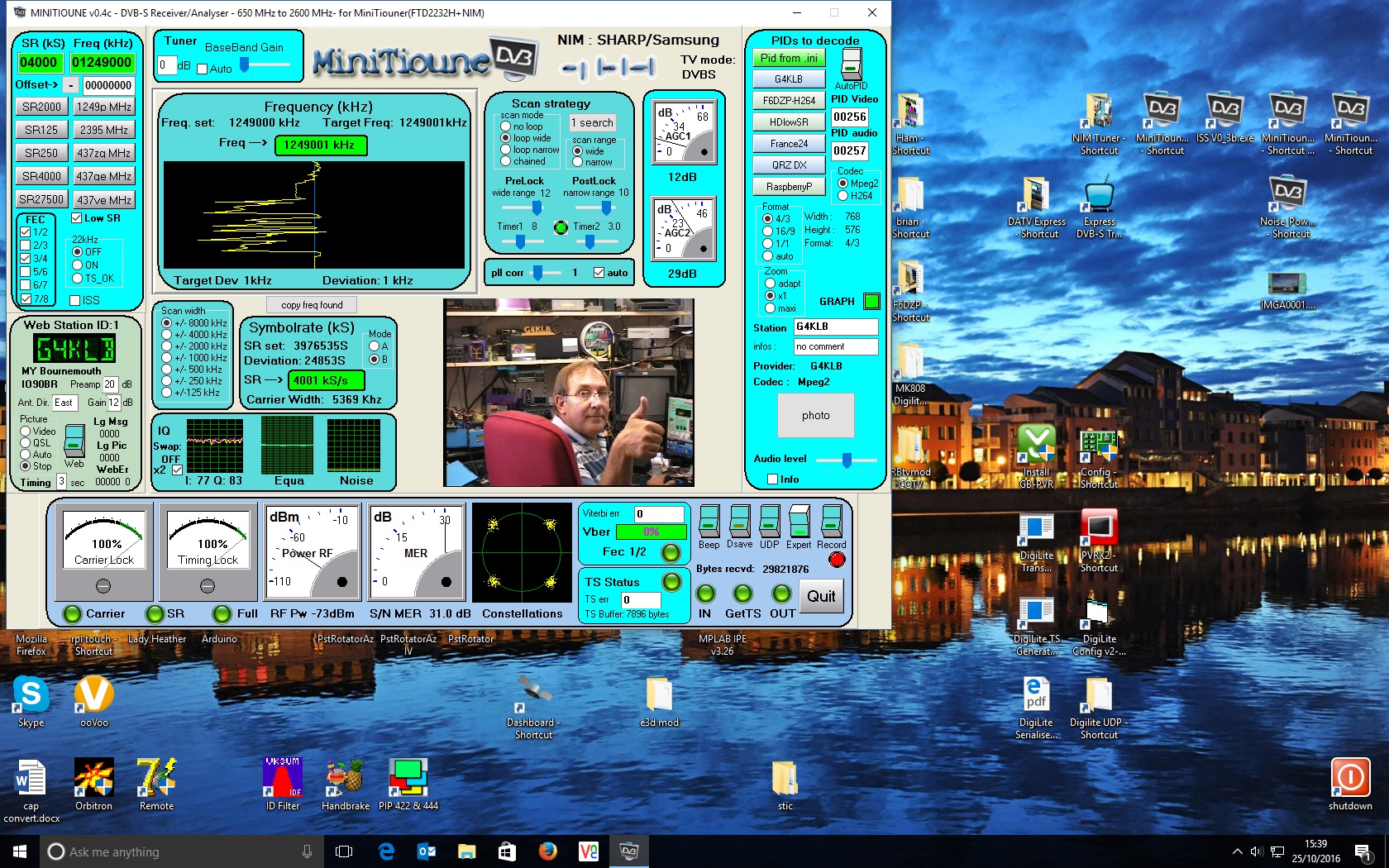Screen dimensions: 1389x868
Task: Click the received video preview image
Action: (569, 393)
